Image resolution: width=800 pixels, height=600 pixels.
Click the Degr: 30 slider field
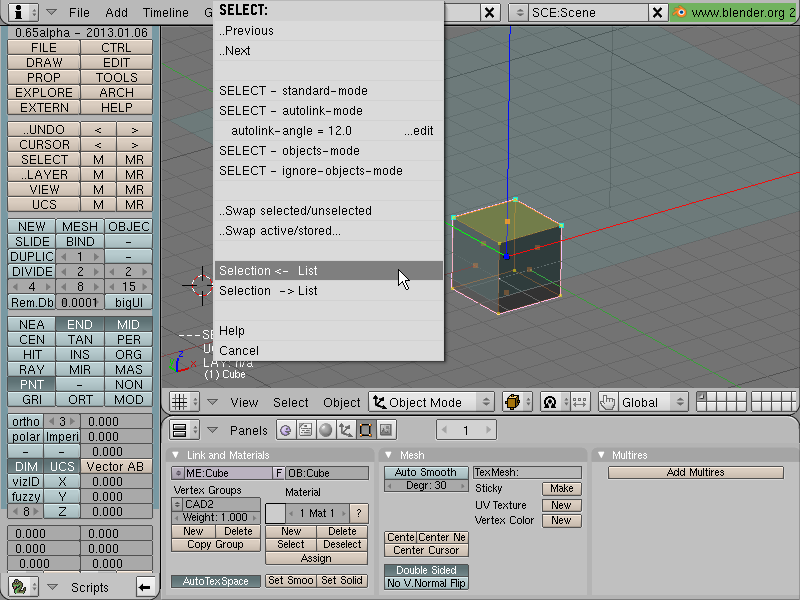click(x=426, y=485)
